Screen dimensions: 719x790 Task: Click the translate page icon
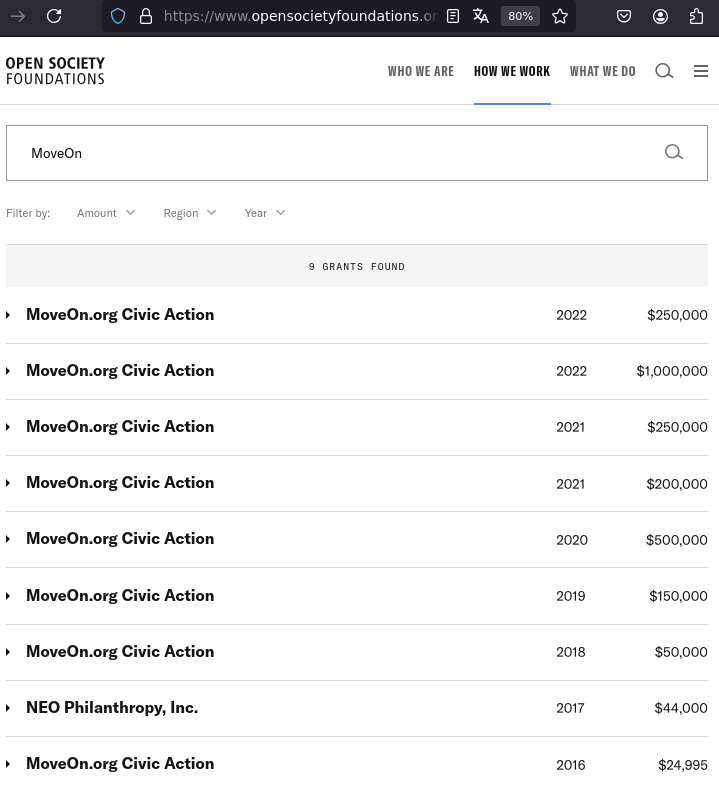coord(481,16)
